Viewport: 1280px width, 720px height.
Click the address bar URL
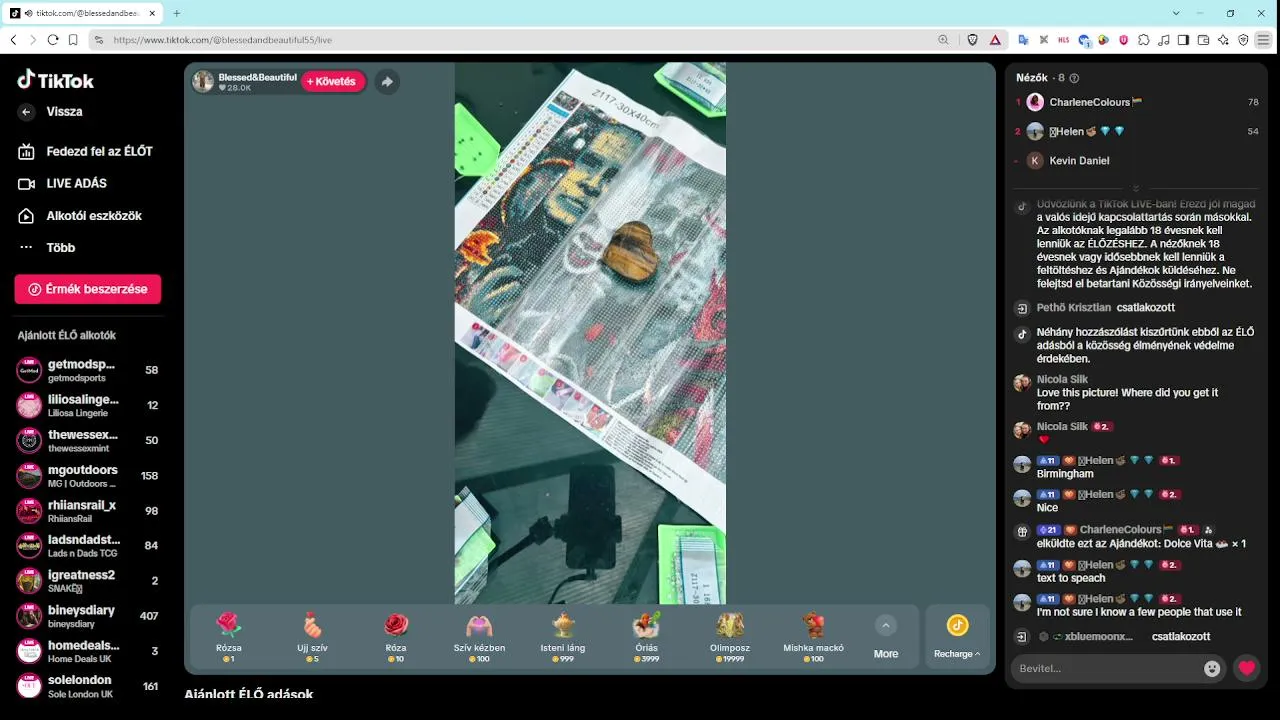(222, 40)
